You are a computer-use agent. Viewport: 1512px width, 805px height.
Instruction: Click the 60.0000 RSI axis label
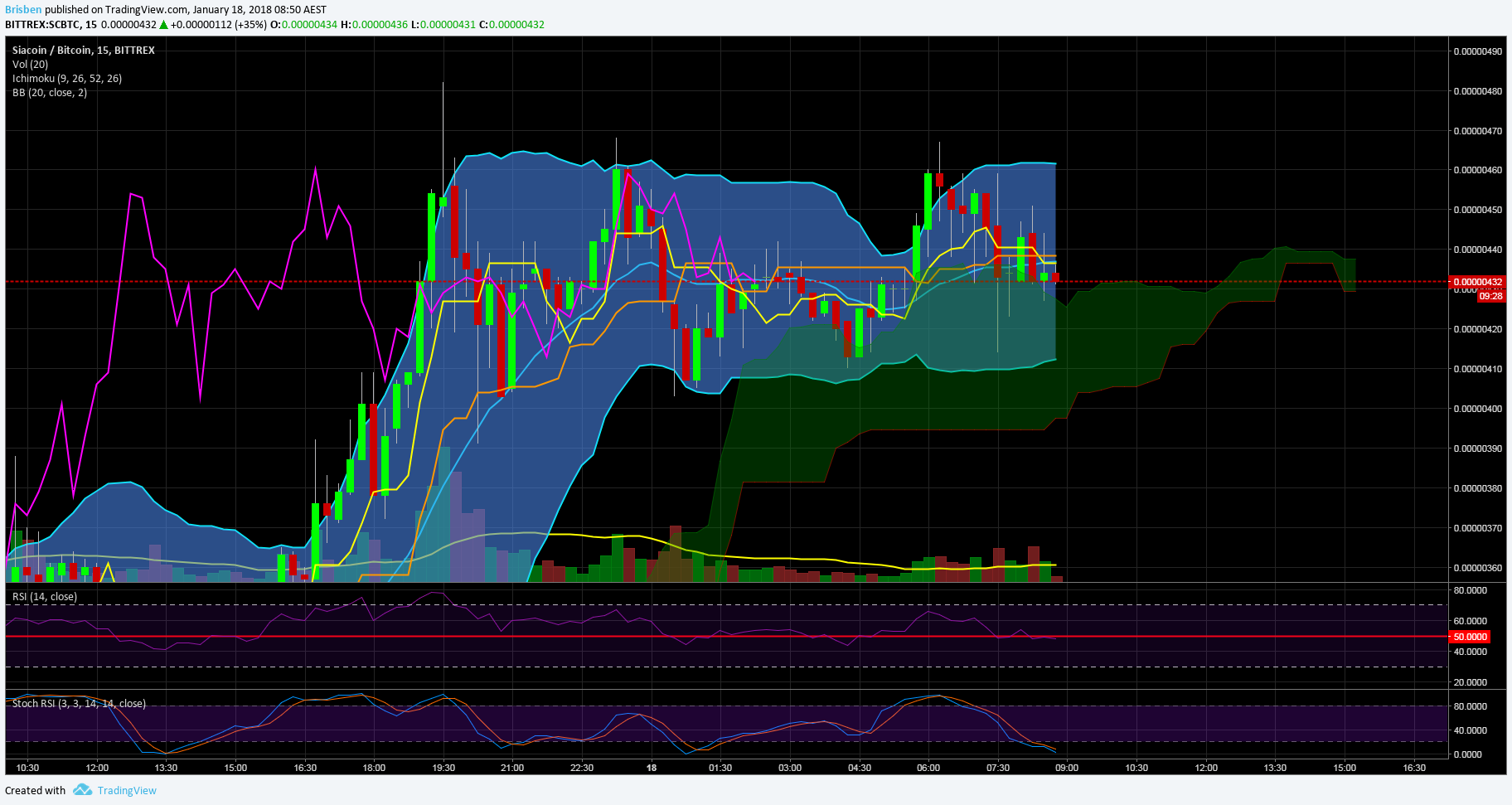(1471, 621)
